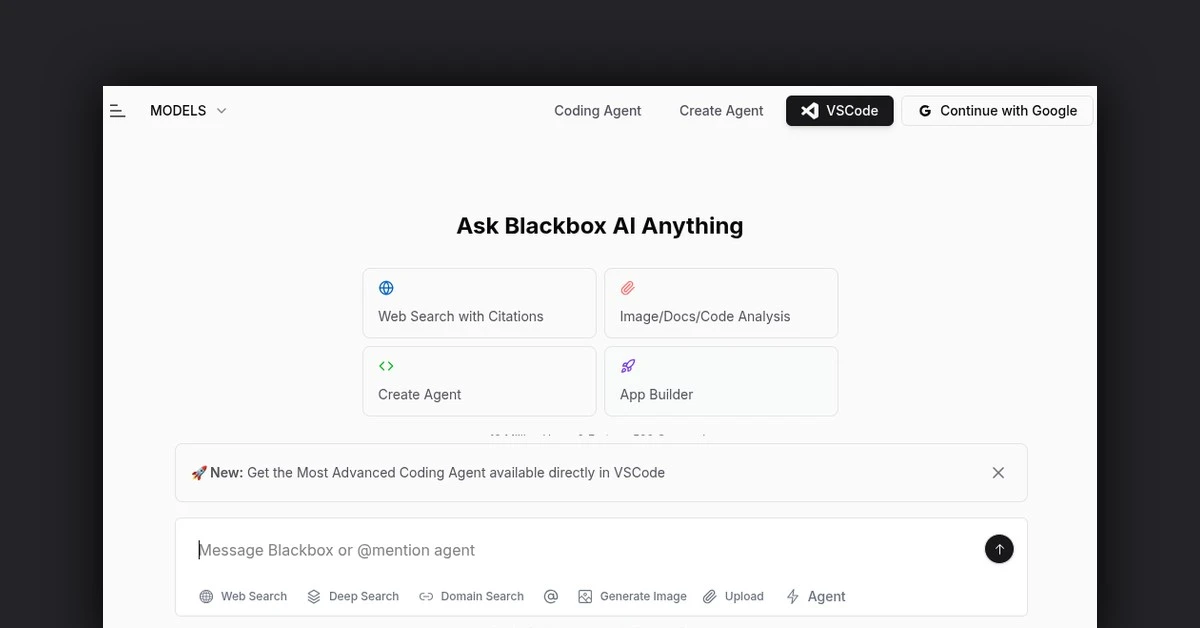The height and width of the screenshot is (628, 1200).
Task: Open Web Search with Citations card
Action: (x=479, y=302)
